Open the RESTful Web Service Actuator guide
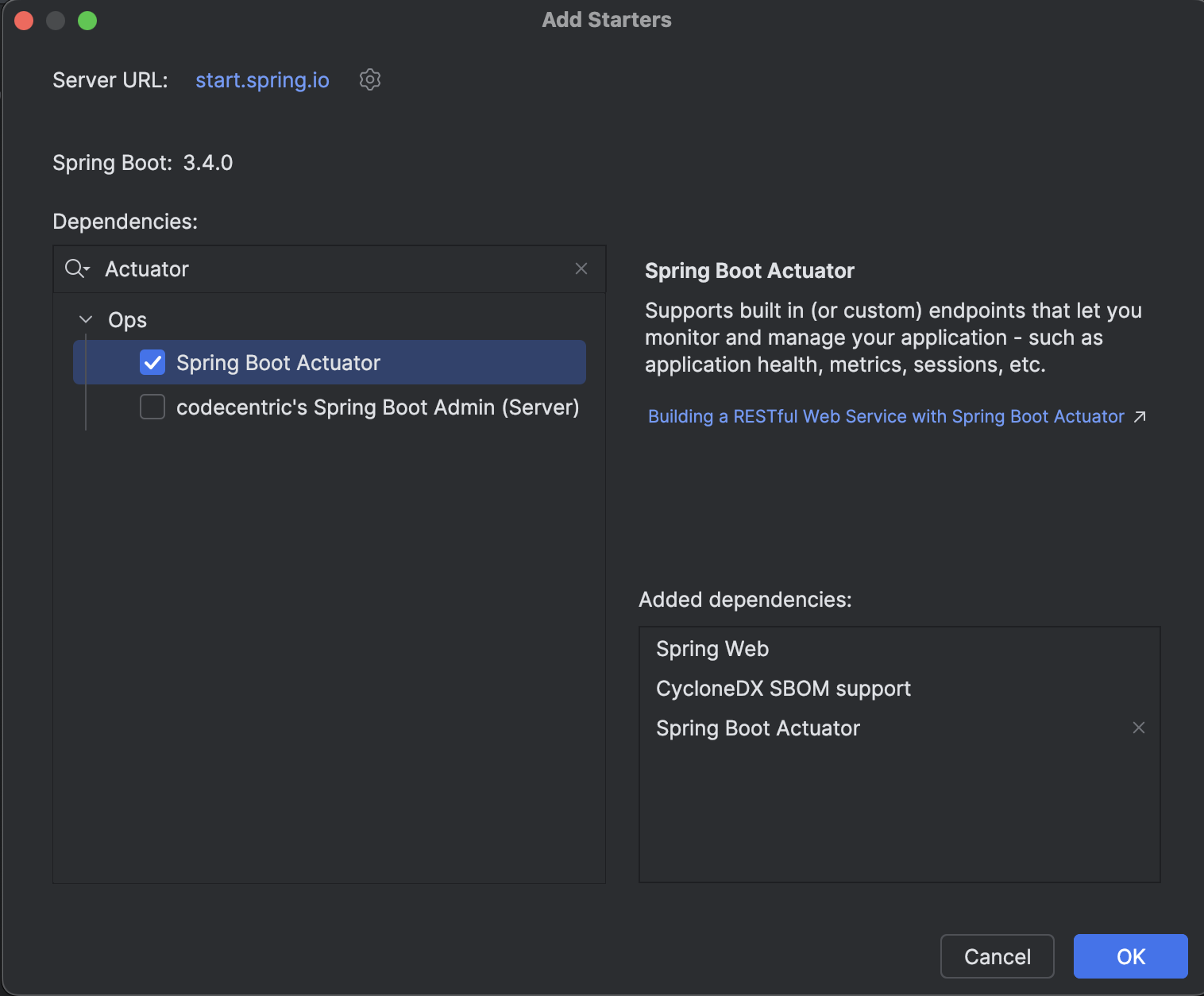Viewport: 1204px width, 996px height. 885,415
